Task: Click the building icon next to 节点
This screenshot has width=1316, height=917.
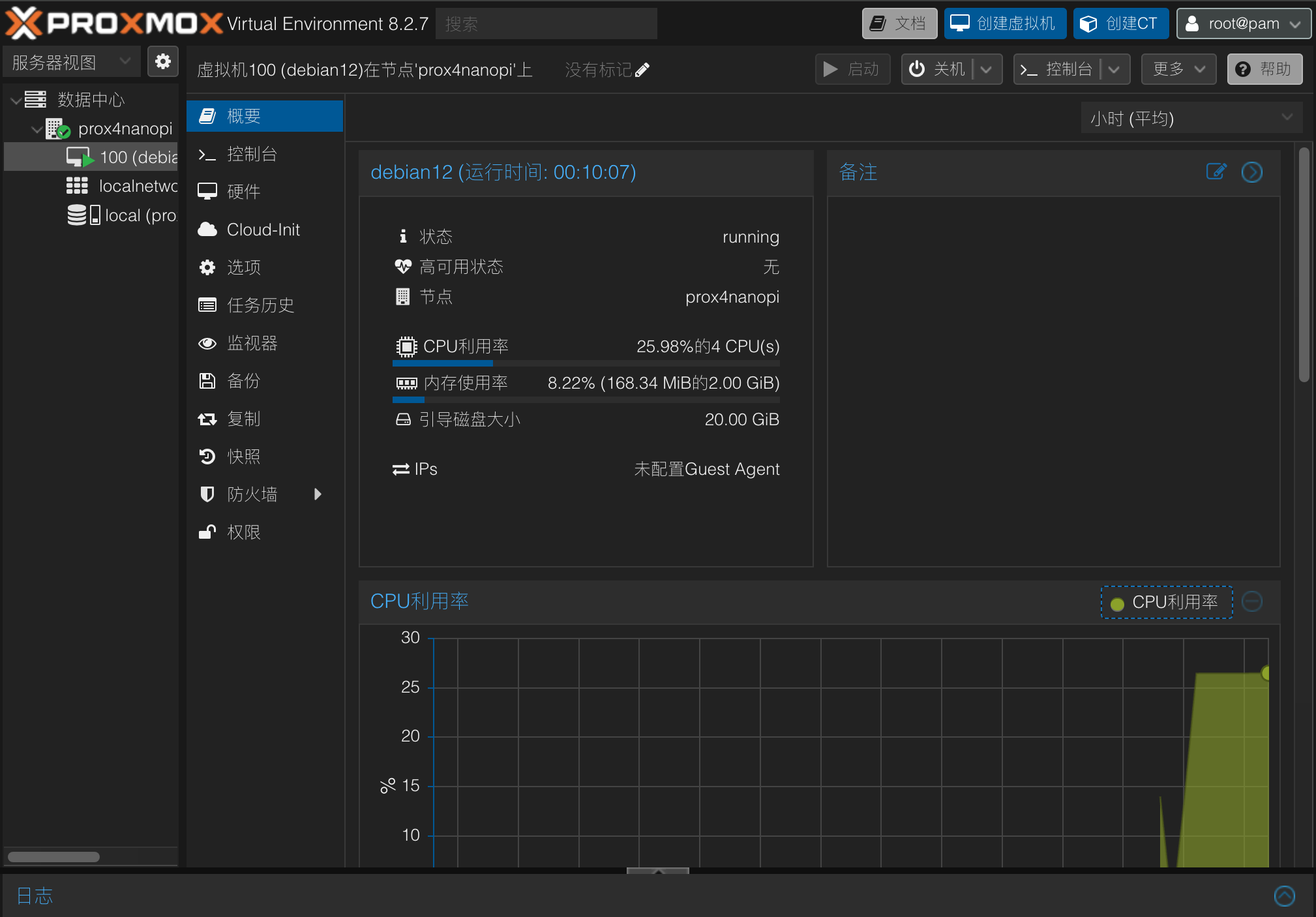Action: (x=403, y=297)
